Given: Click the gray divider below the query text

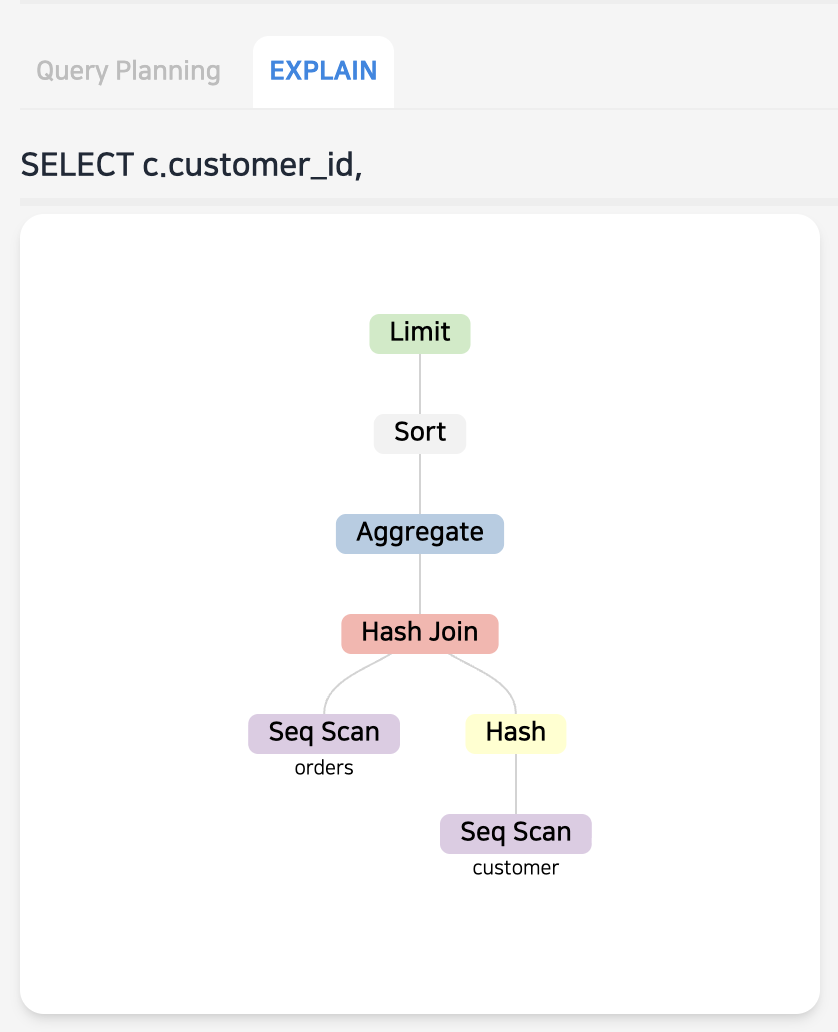Looking at the screenshot, I should pos(420,202).
